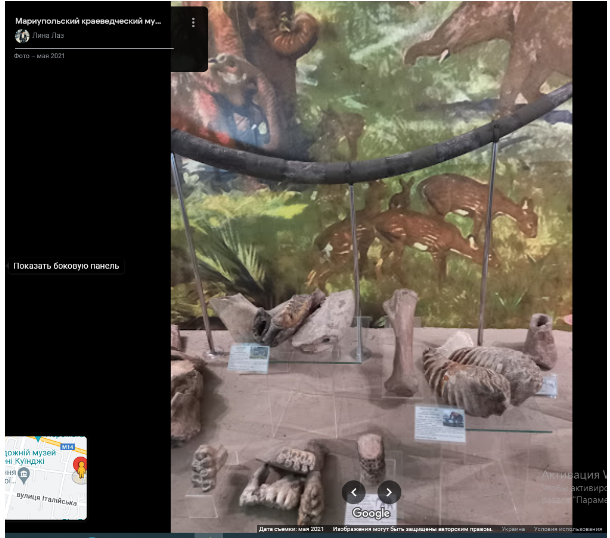The width and height of the screenshot is (610, 538).
Task: Open the author name Лина Лаз
Action: coord(48,36)
